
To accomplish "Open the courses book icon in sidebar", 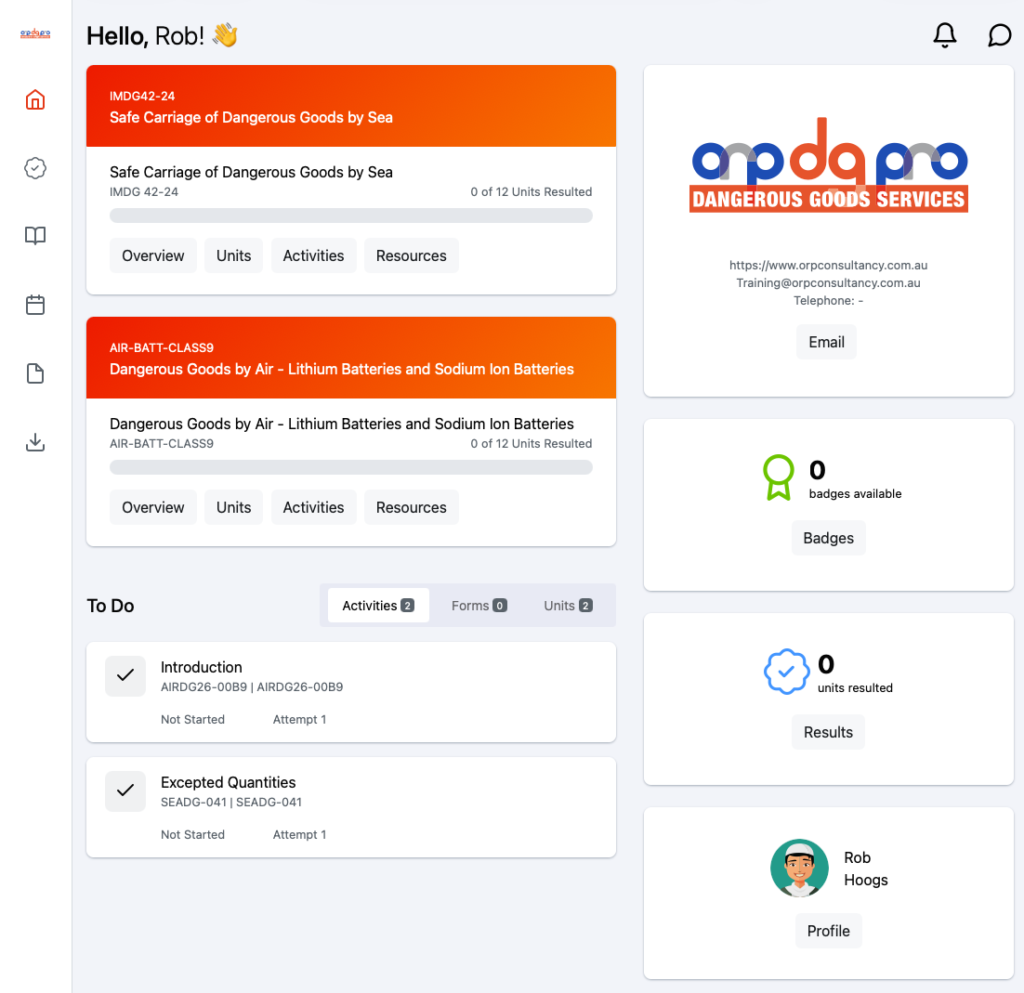I will (x=35, y=235).
